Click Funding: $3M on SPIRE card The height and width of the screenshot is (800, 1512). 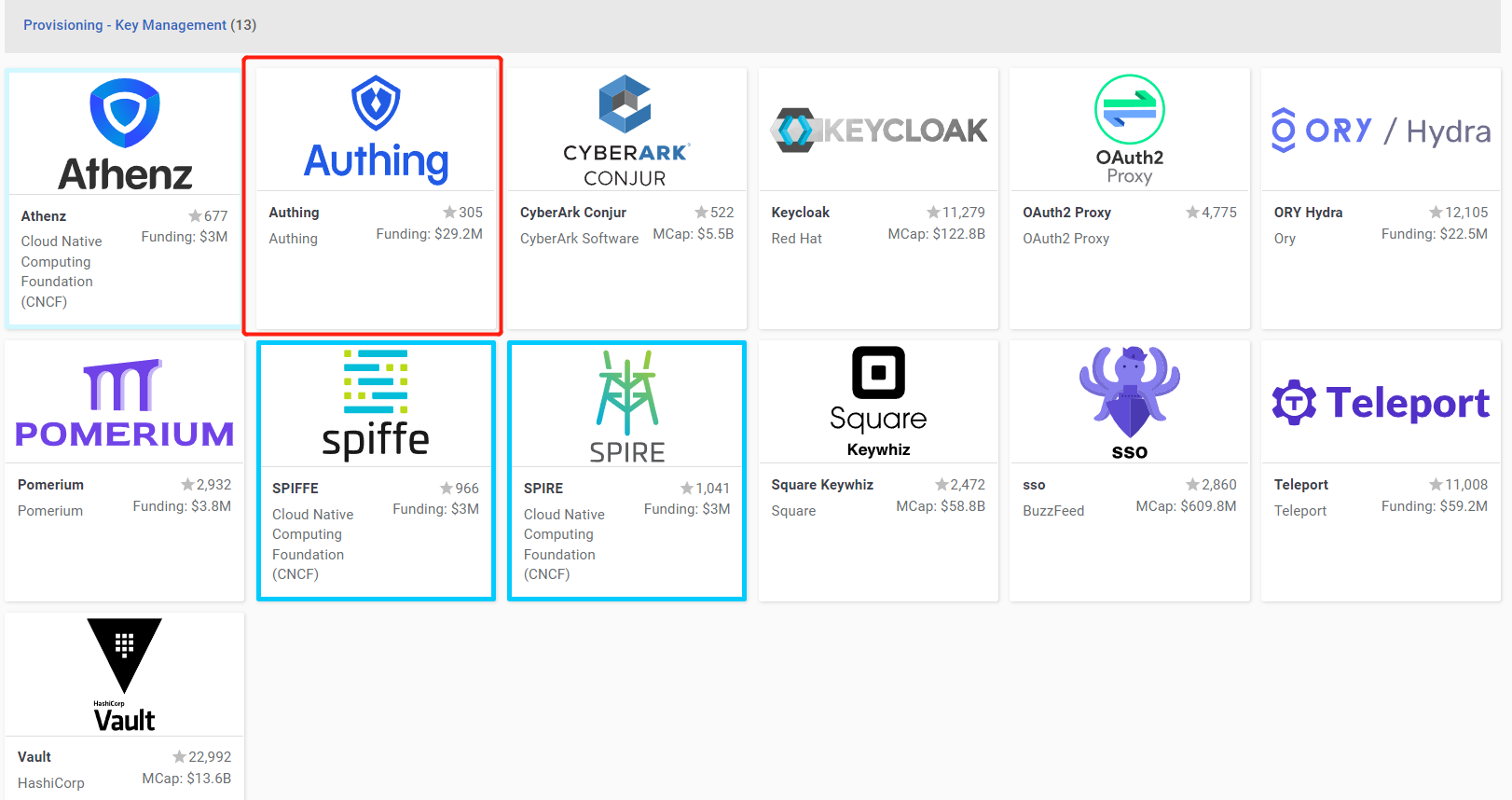click(687, 509)
